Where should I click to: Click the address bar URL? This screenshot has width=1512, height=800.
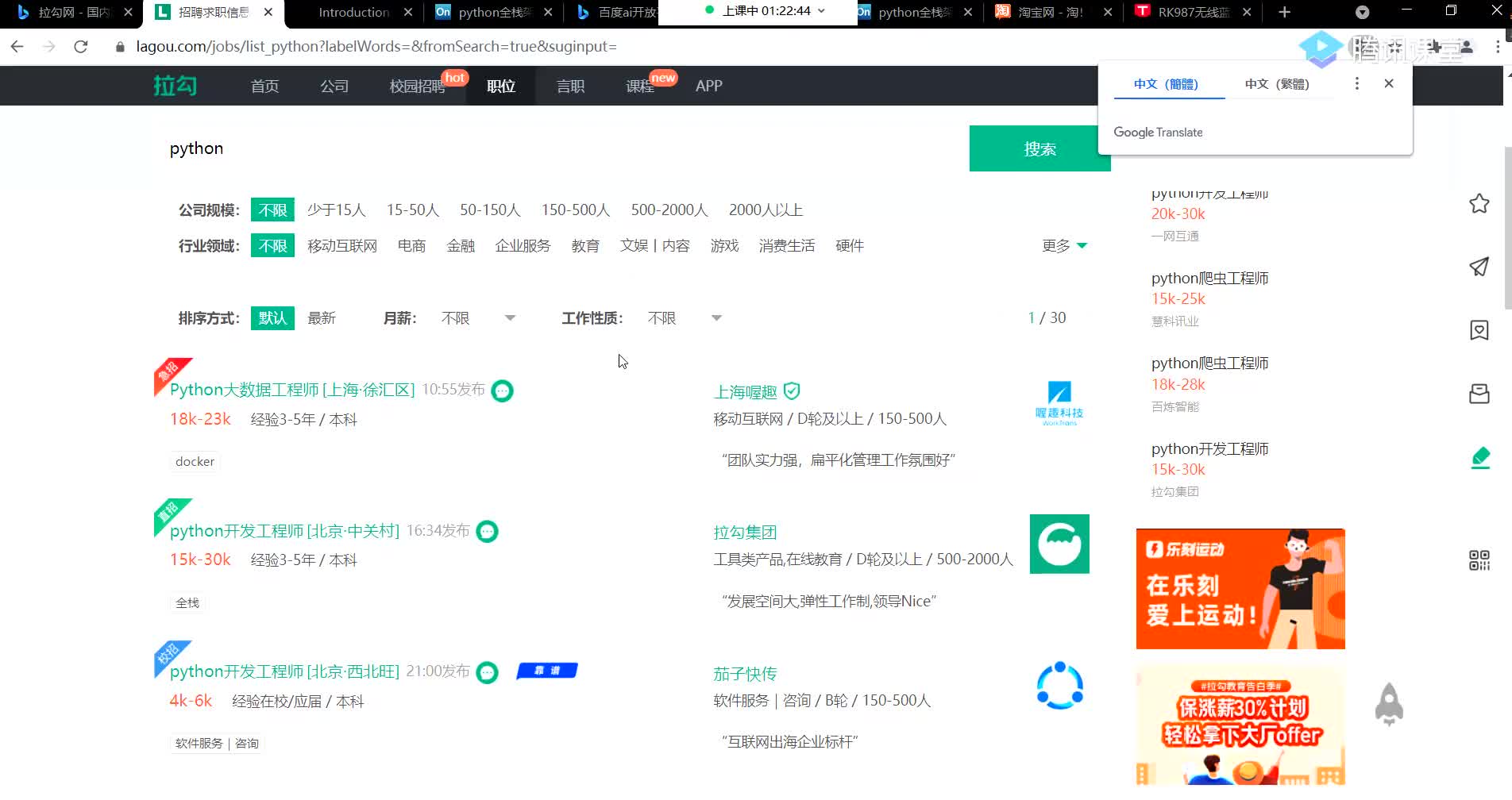coord(376,47)
